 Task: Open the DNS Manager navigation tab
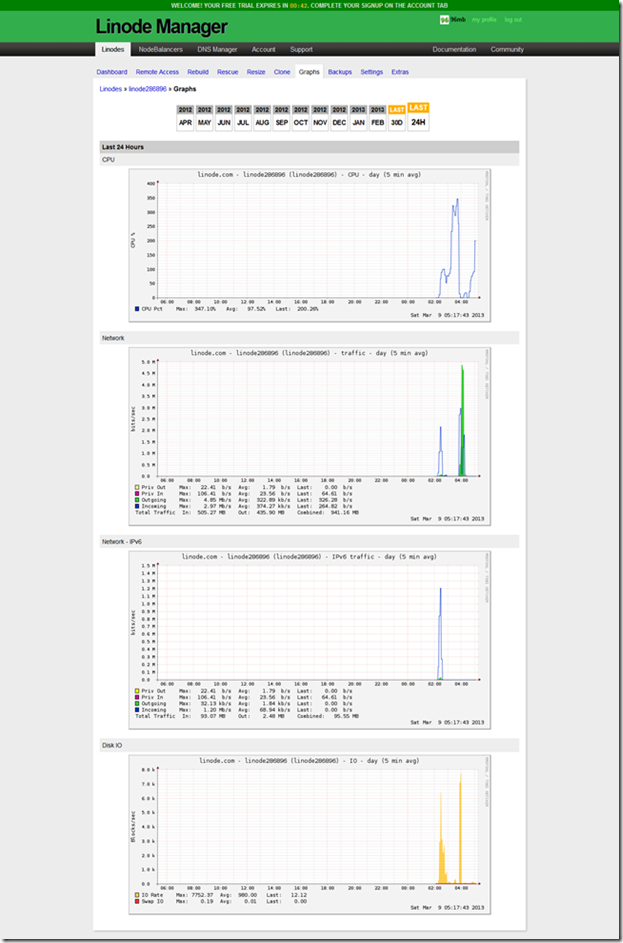[217, 49]
